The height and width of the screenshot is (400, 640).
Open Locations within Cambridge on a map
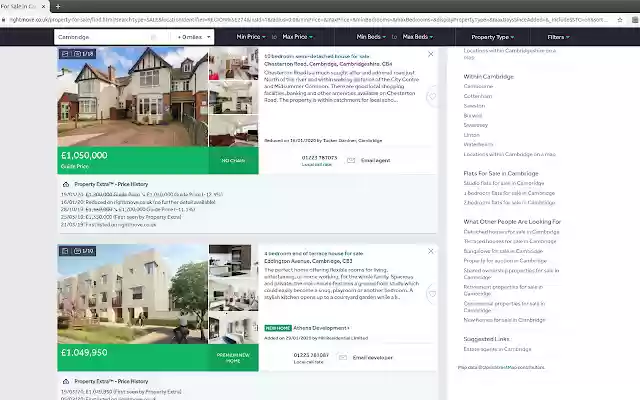pyautogui.click(x=510, y=154)
